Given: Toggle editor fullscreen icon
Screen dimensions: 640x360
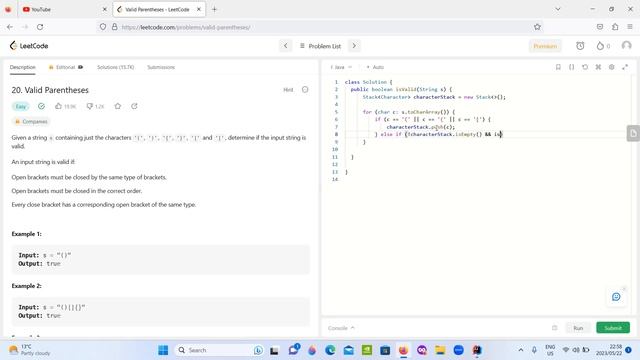Looking at the screenshot, I should (x=625, y=67).
